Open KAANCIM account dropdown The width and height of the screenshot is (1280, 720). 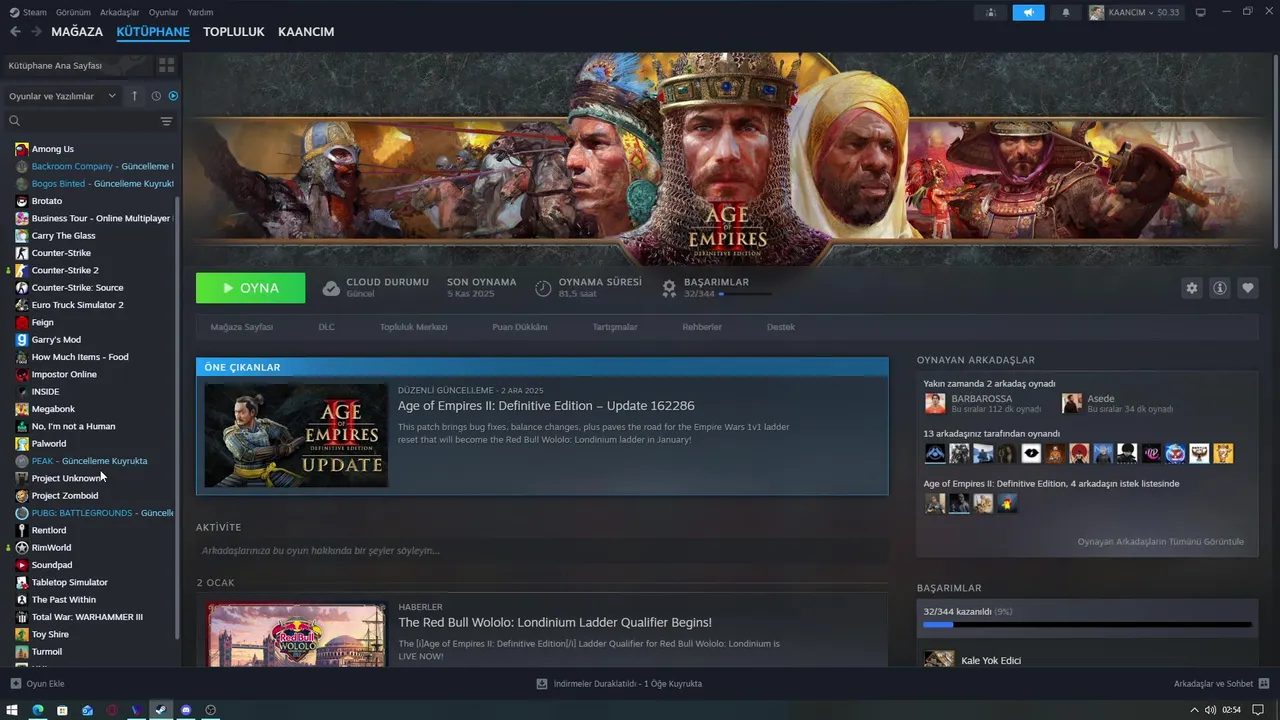(x=1134, y=12)
